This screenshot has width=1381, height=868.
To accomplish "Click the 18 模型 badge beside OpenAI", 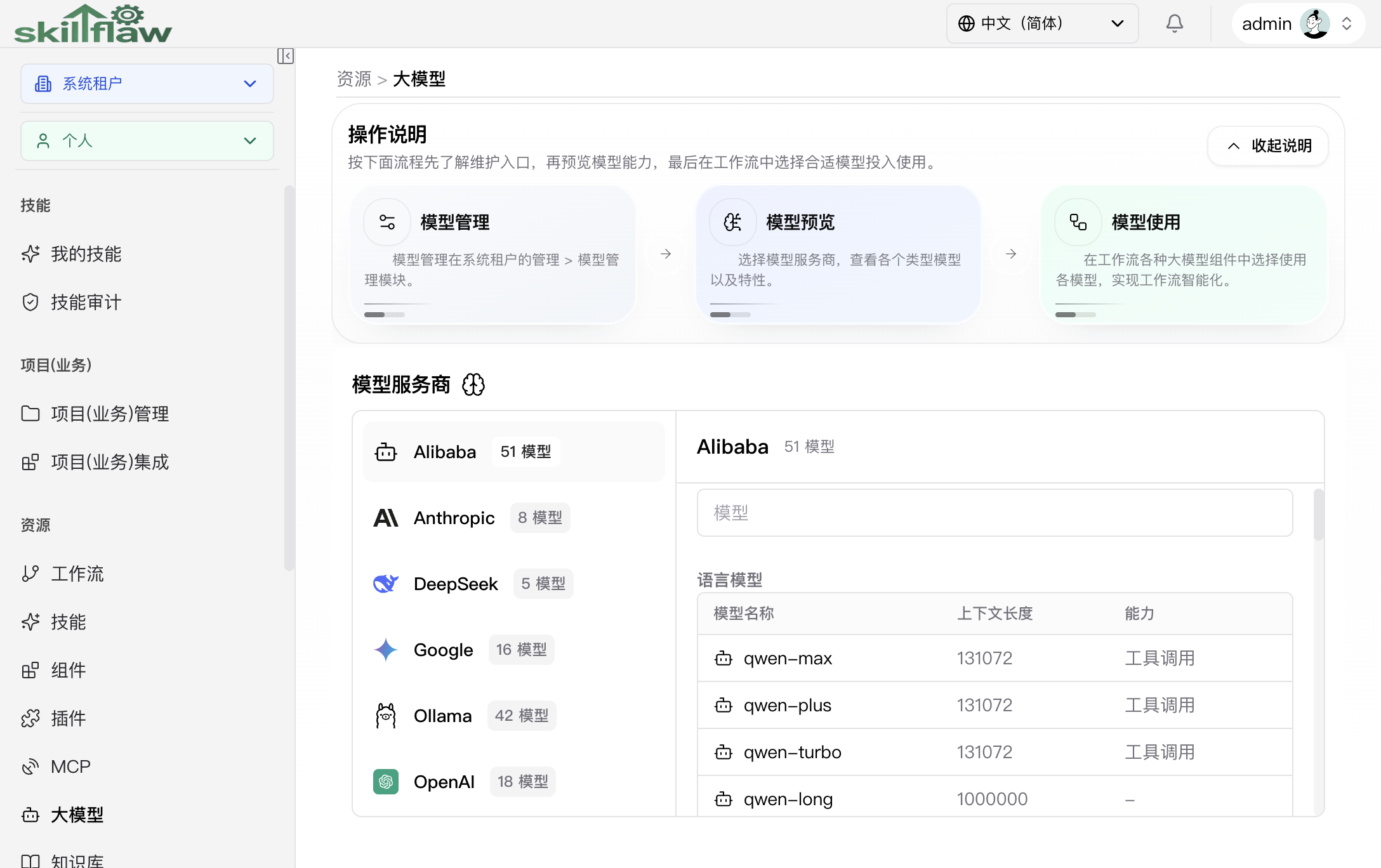I will 523,782.
